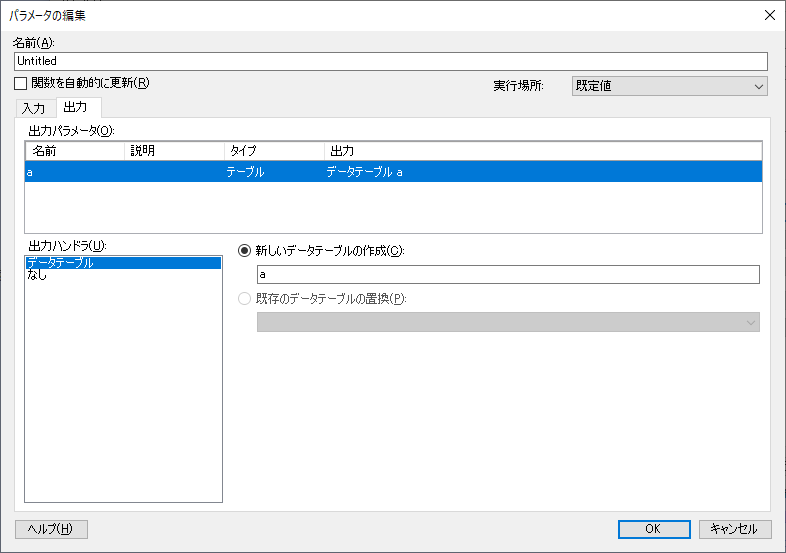Open the 実行場所 dropdown showing 既定値
This screenshot has width=786, height=553.
[669, 86]
